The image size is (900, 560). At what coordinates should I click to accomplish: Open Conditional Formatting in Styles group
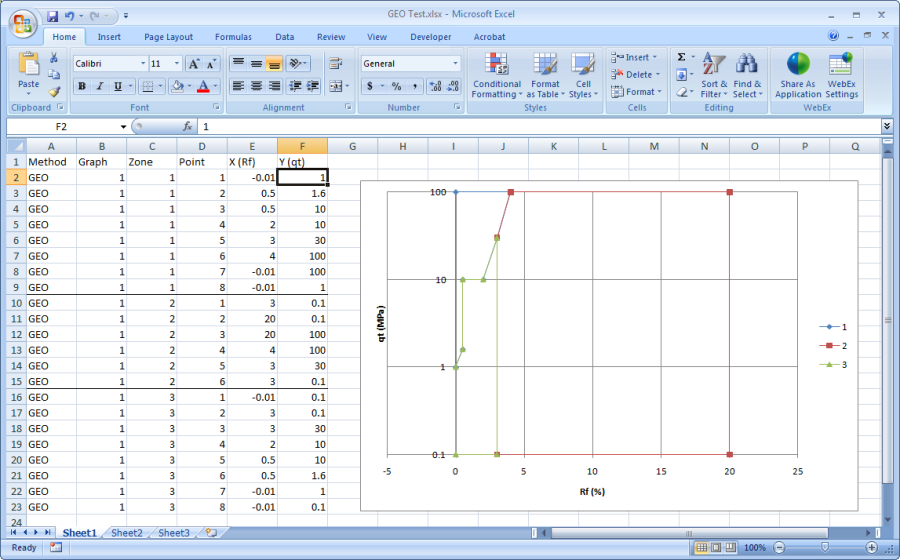[496, 76]
